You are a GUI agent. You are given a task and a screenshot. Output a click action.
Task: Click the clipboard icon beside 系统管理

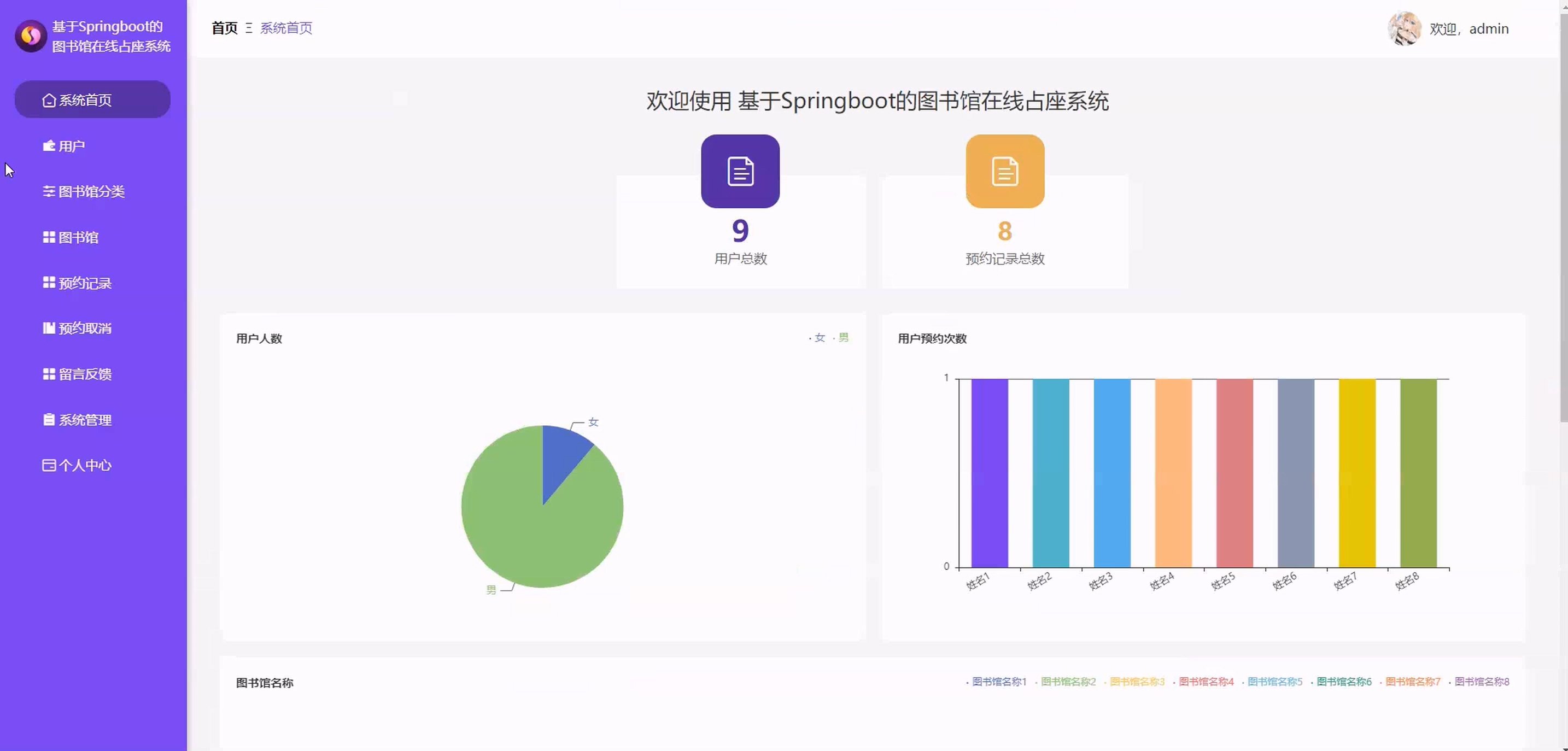[x=49, y=419]
